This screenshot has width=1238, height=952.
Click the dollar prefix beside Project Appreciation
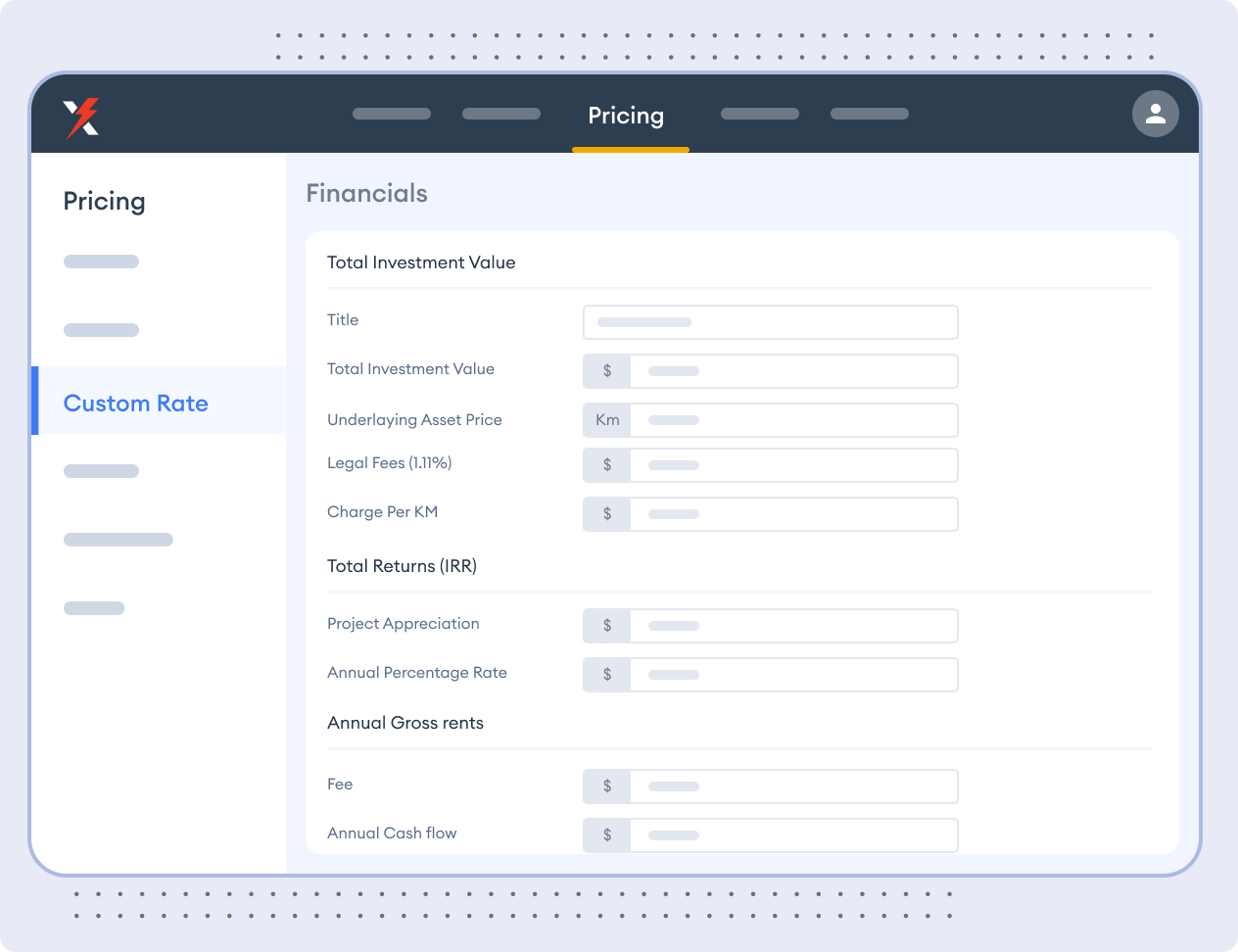coord(606,625)
